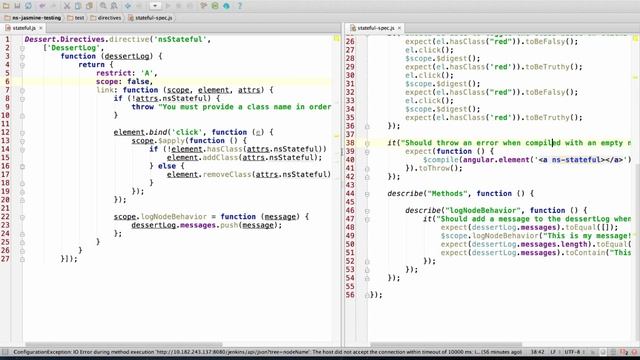Click the Debug toolbar icon
Screen dimensions: 640x360
pyautogui.click(x=179, y=6)
